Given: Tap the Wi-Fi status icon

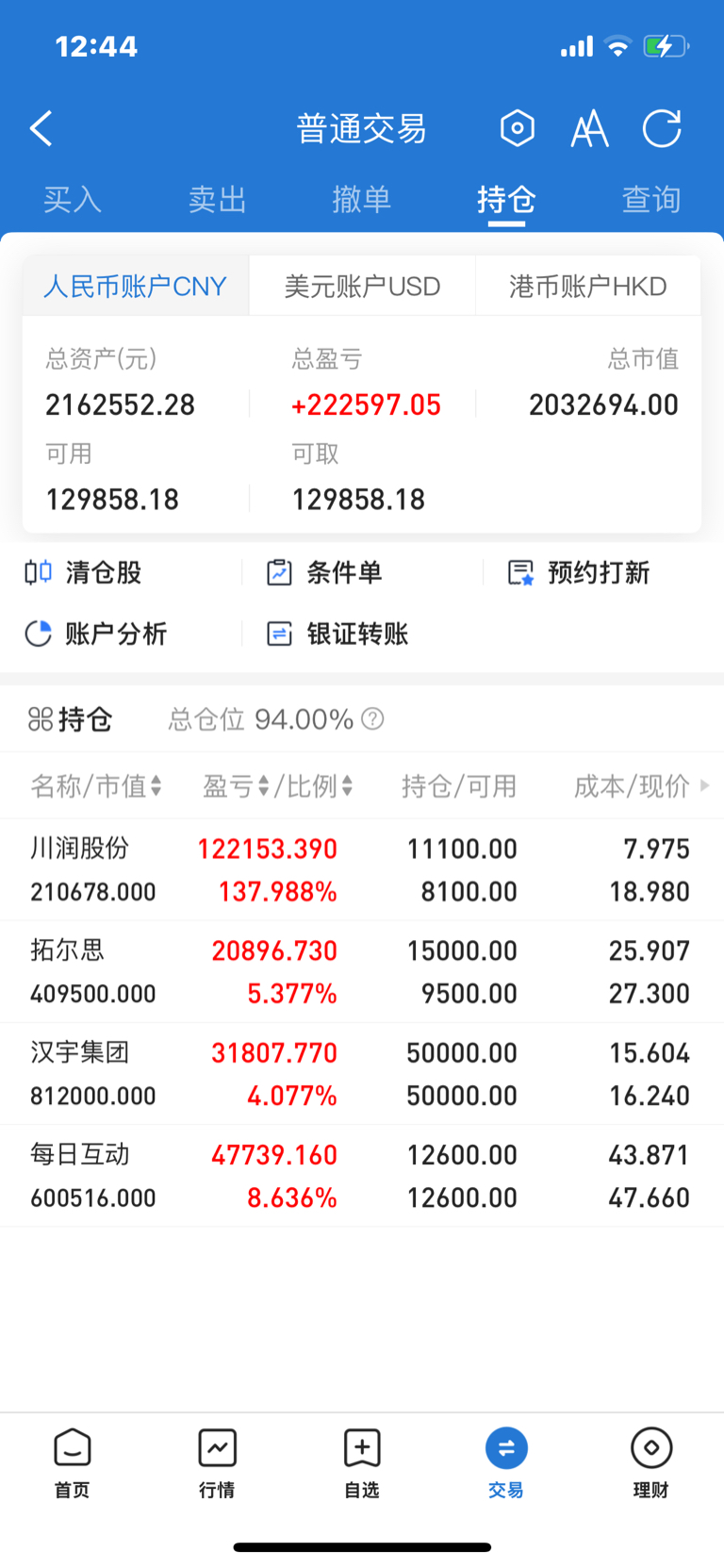Looking at the screenshot, I should coord(617,46).
